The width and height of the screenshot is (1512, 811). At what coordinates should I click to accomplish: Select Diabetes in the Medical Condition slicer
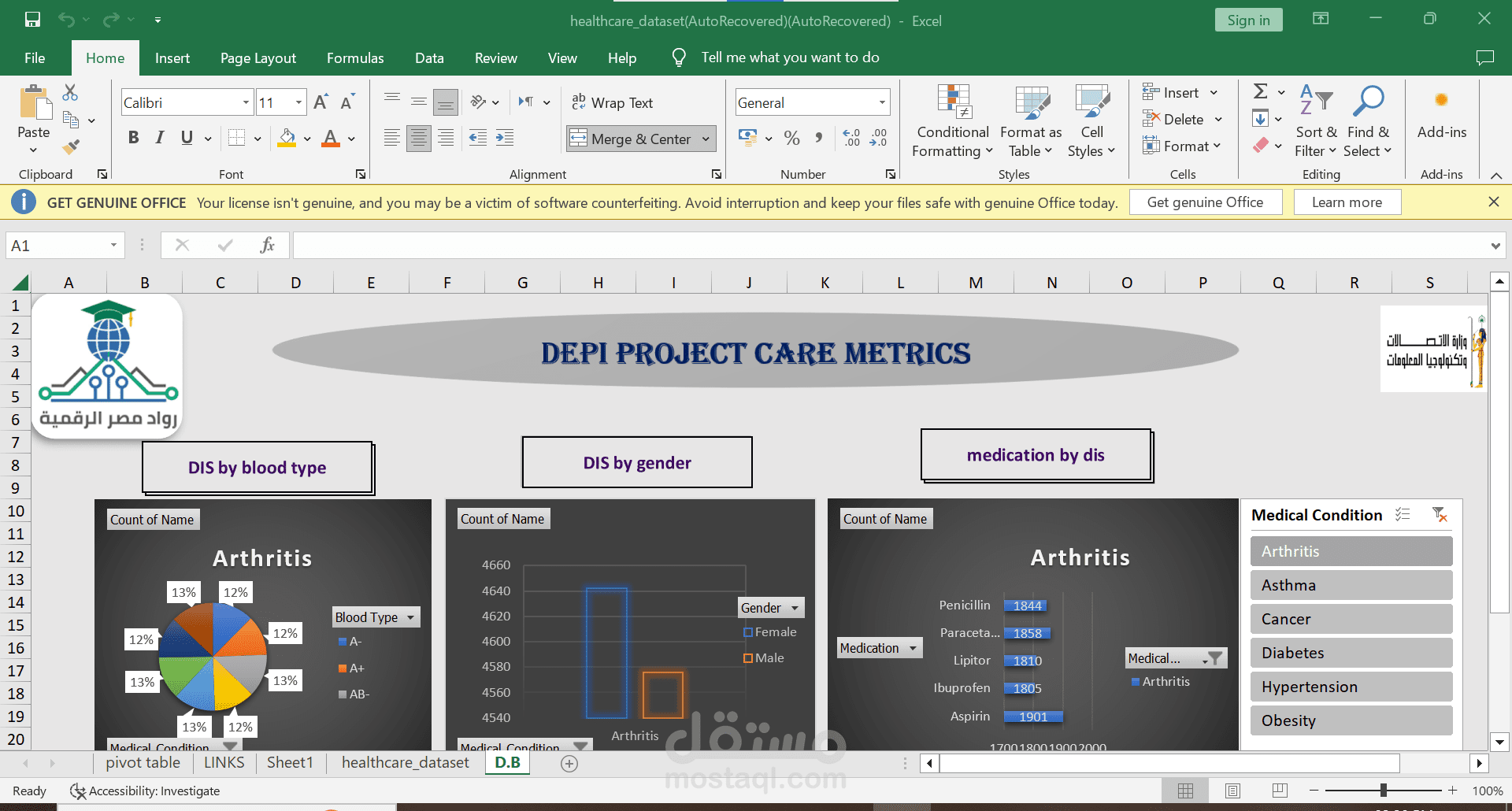click(1351, 653)
